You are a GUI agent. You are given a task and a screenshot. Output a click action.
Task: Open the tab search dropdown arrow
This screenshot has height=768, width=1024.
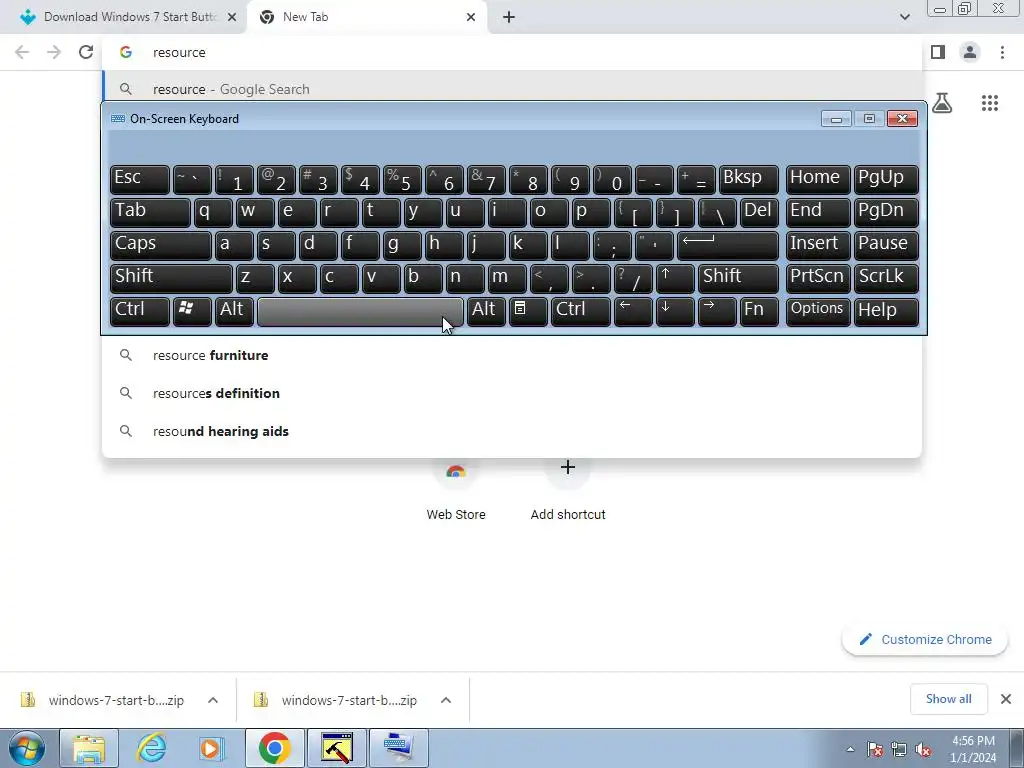(x=904, y=17)
